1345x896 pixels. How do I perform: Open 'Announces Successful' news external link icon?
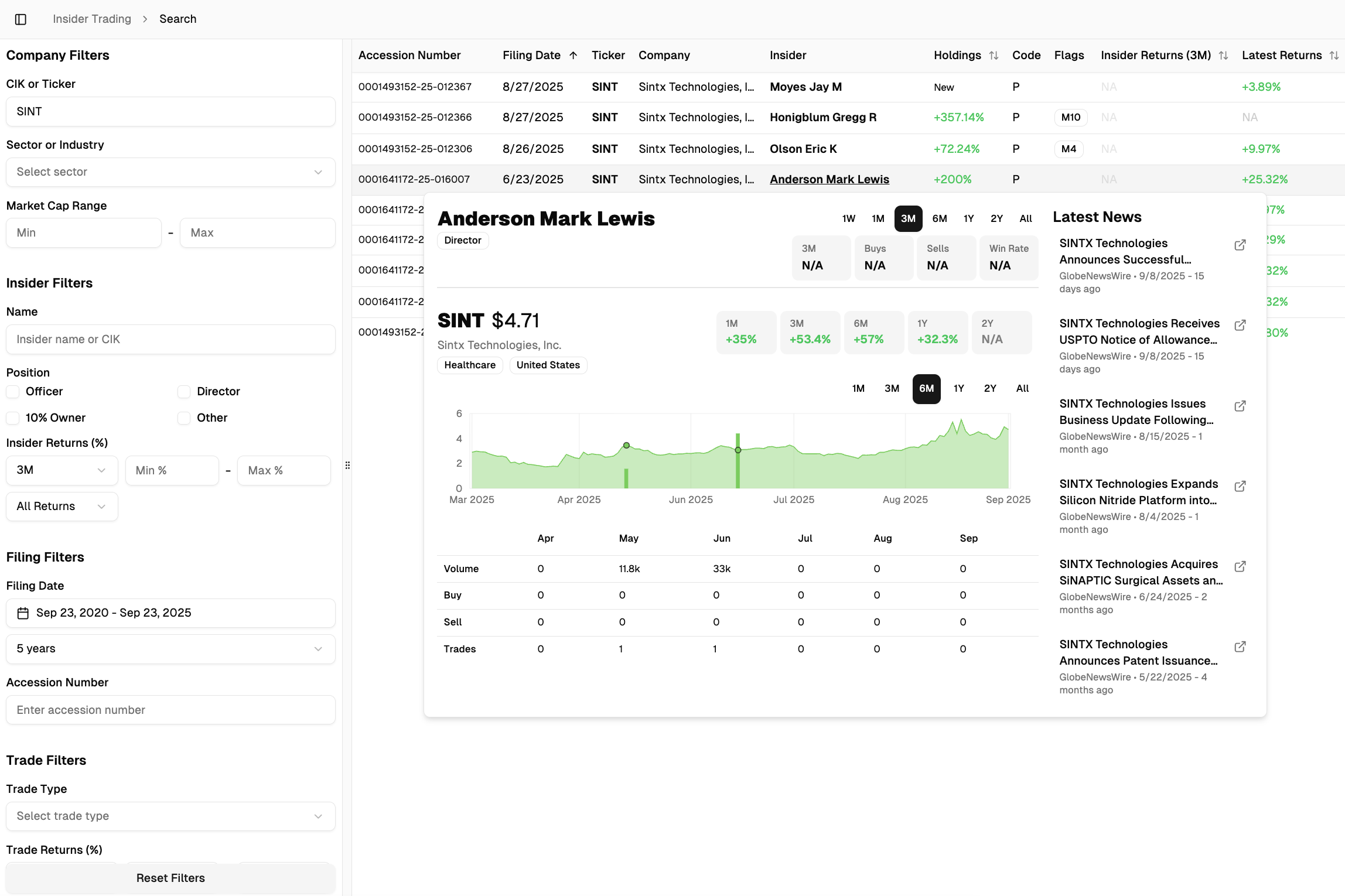(1240, 245)
